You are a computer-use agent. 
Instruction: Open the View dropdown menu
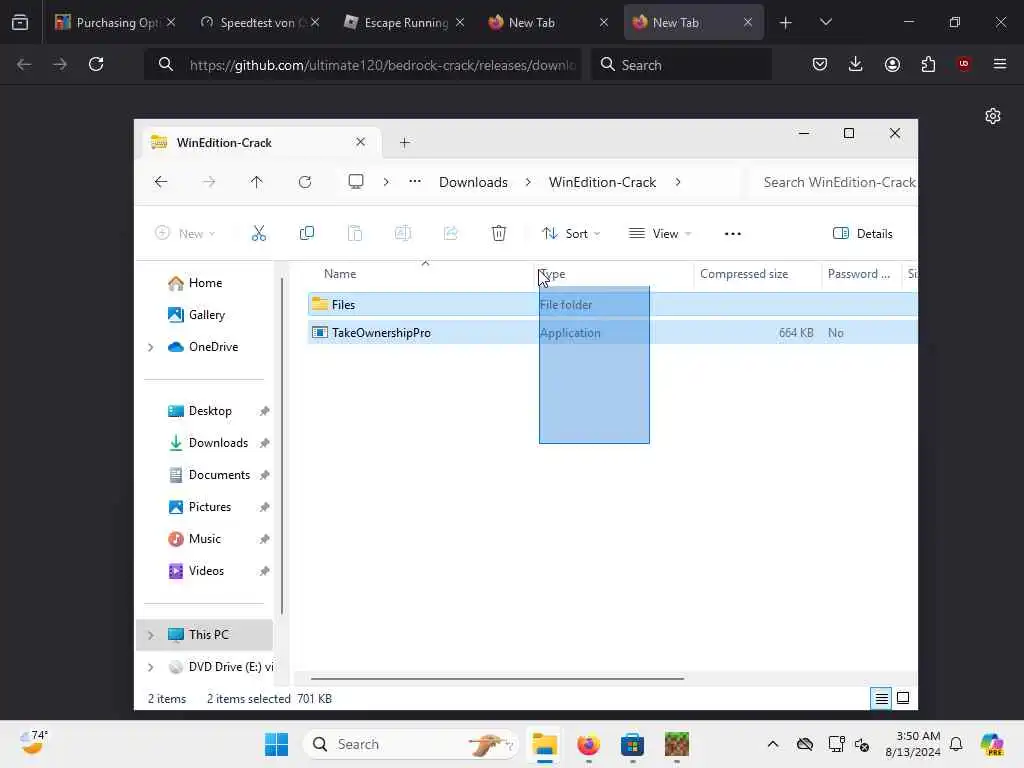[x=660, y=233]
